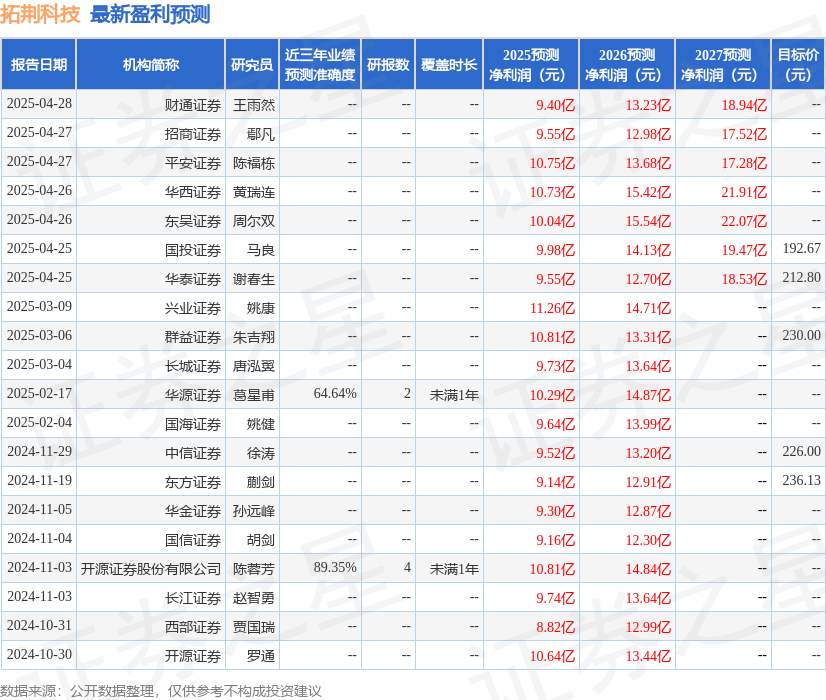Click the 11.26亿 forecast value

(x=552, y=308)
